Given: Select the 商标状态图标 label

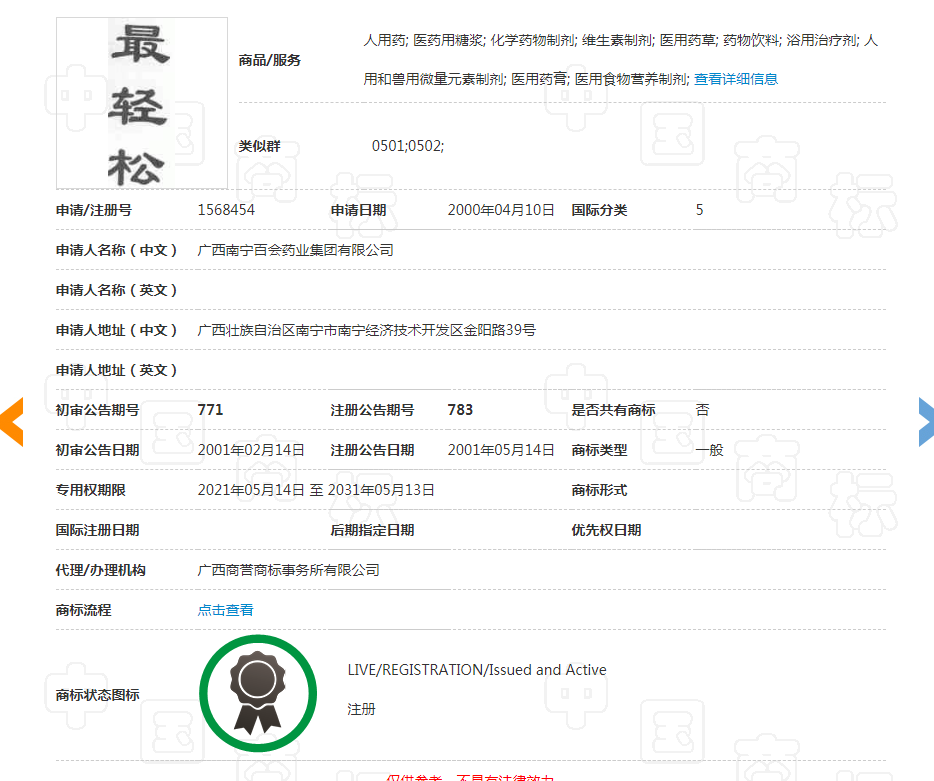Looking at the screenshot, I should tap(98, 695).
